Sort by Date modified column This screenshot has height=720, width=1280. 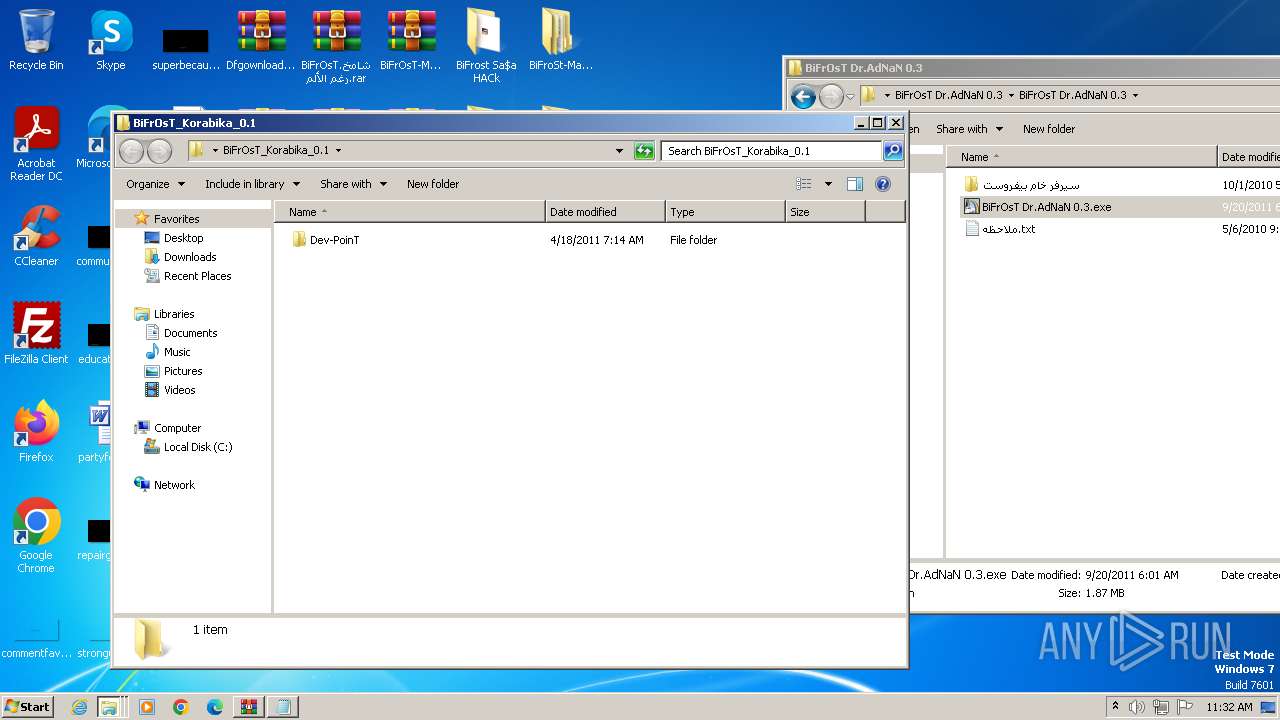605,212
